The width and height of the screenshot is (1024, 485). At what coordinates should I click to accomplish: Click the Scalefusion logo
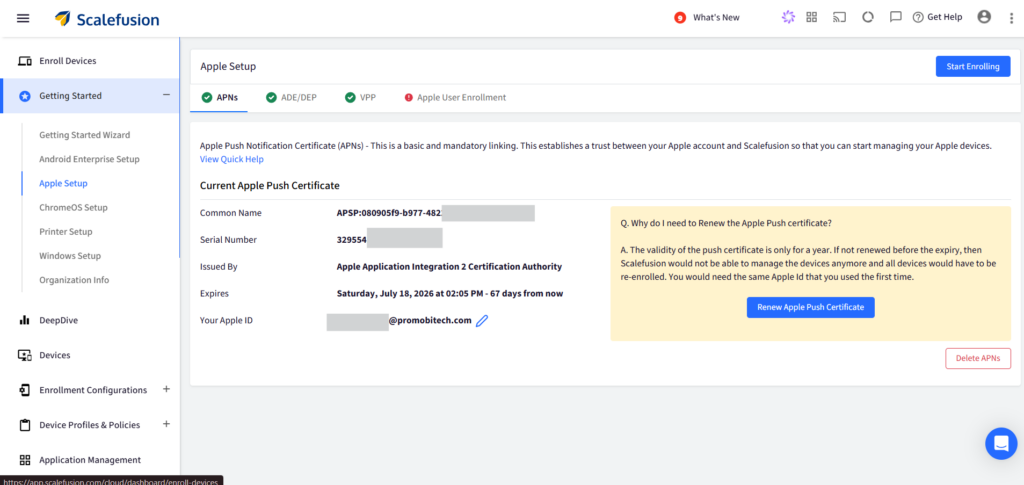(x=107, y=19)
